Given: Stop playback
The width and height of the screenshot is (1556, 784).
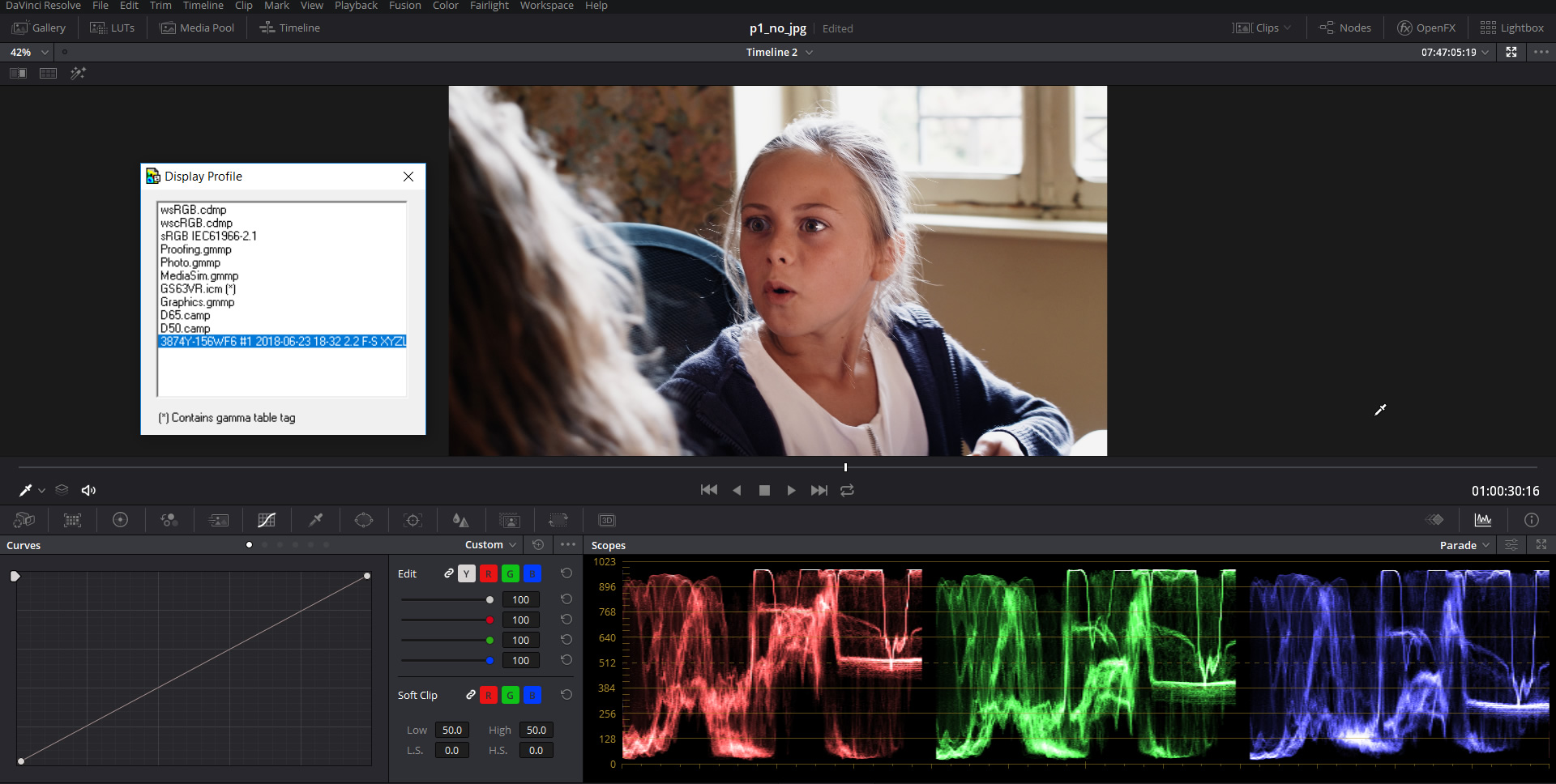Looking at the screenshot, I should pyautogui.click(x=764, y=490).
